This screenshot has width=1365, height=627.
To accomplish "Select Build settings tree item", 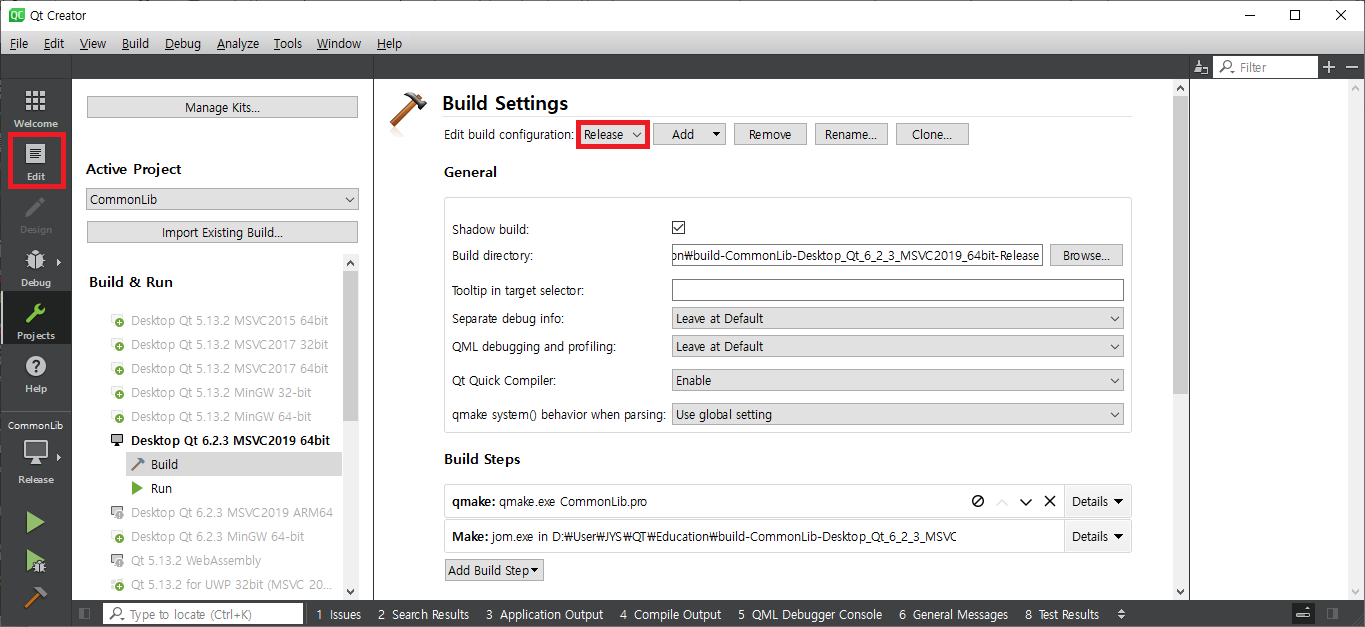I will point(234,464).
